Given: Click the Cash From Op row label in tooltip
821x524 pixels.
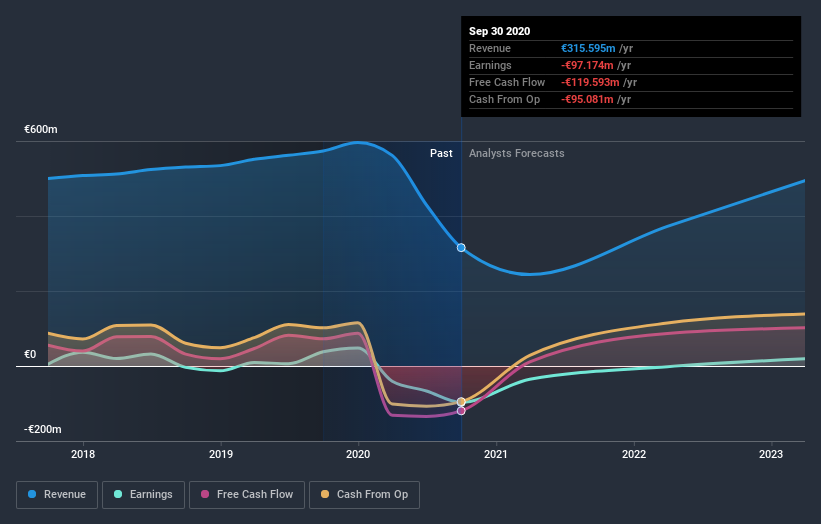Looking at the screenshot, I should click(504, 99).
